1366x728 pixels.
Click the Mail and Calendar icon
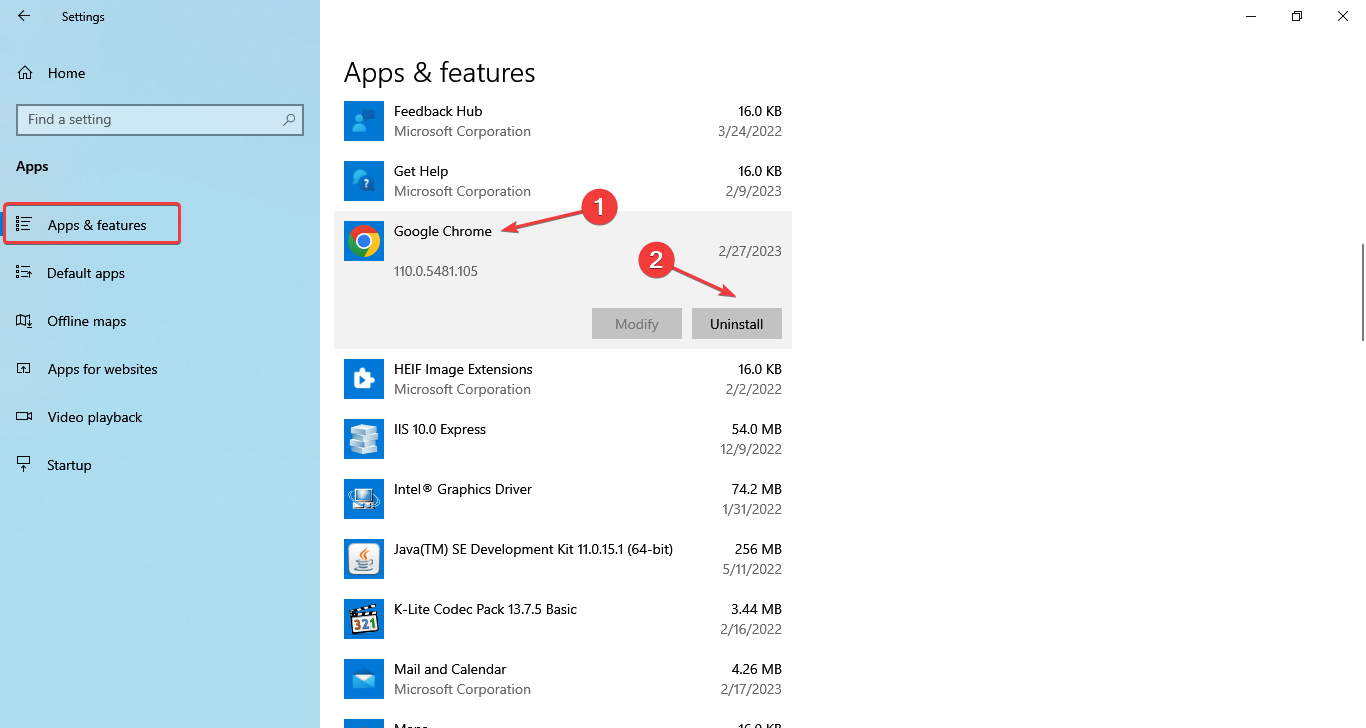tap(363, 679)
